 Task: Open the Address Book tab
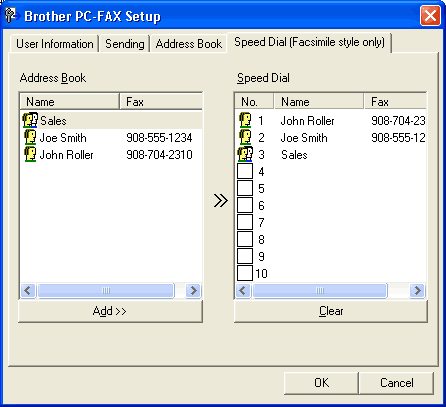[189, 44]
